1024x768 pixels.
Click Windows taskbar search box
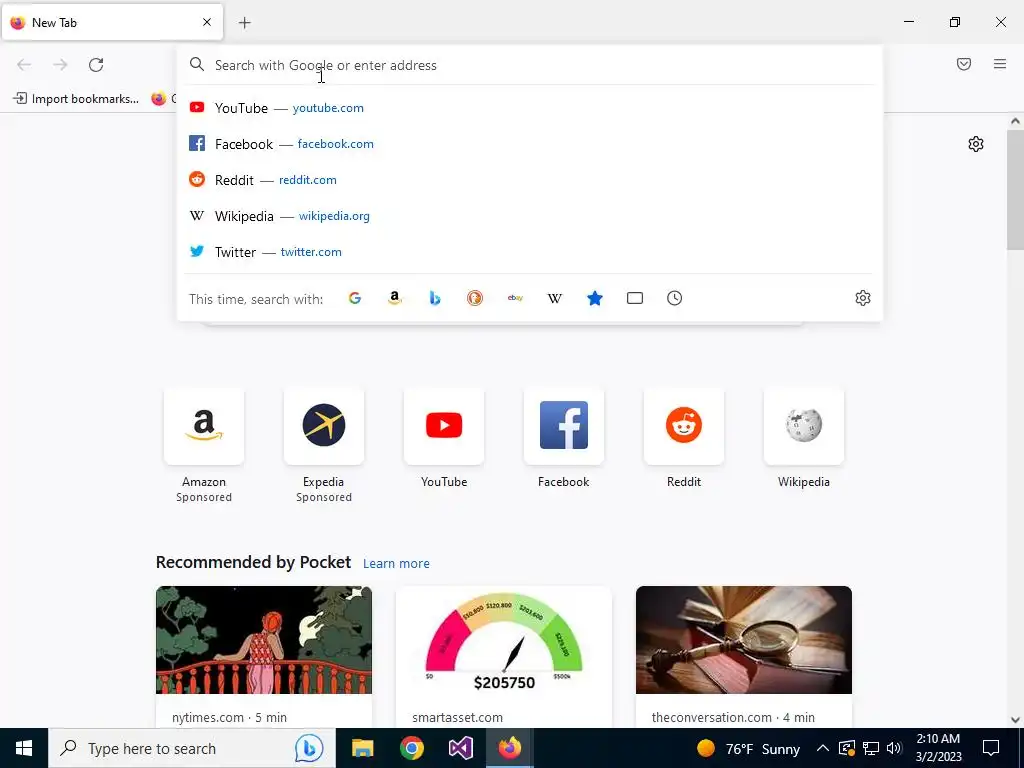[x=192, y=748]
